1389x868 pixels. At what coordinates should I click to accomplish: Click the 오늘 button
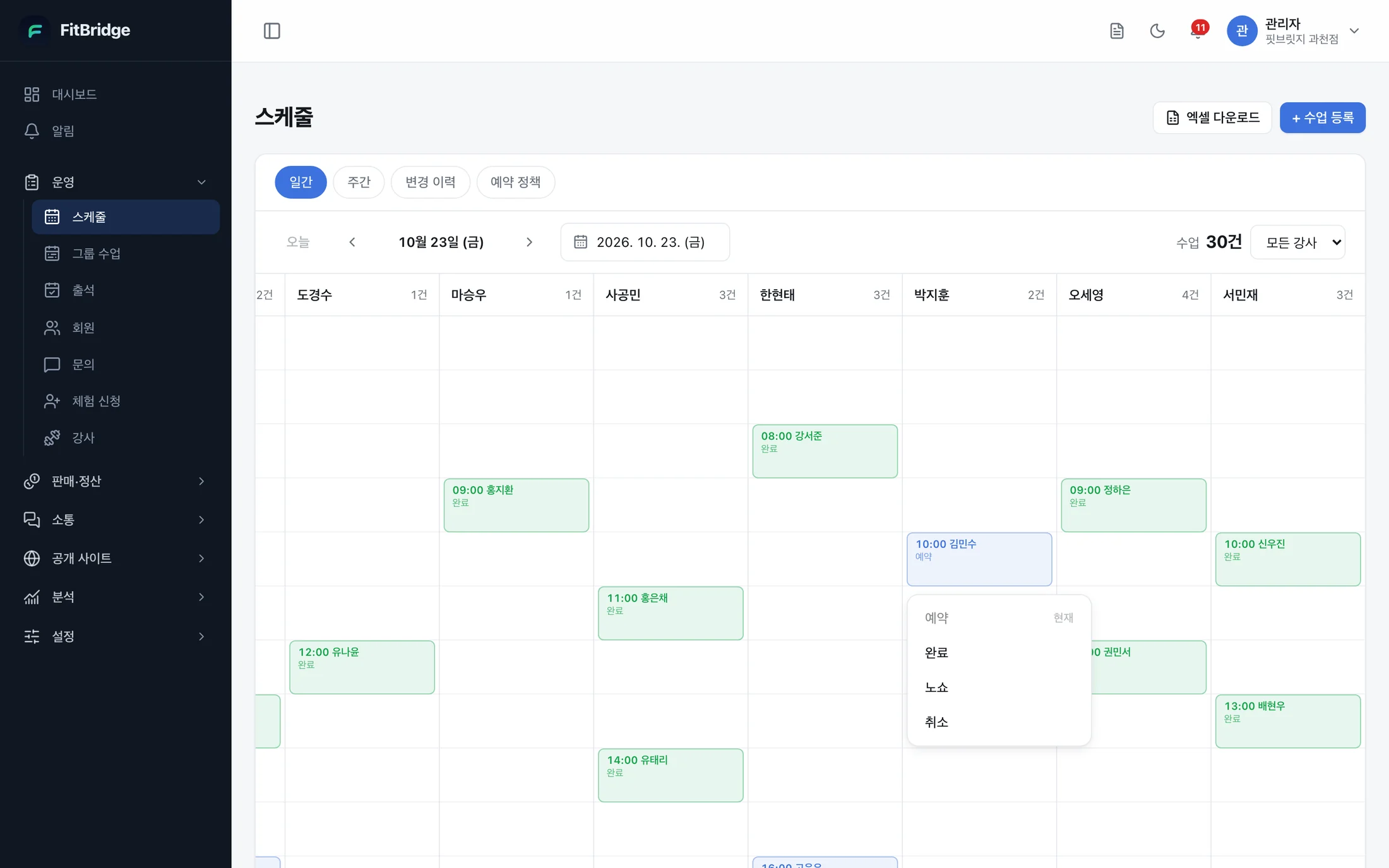click(x=298, y=242)
